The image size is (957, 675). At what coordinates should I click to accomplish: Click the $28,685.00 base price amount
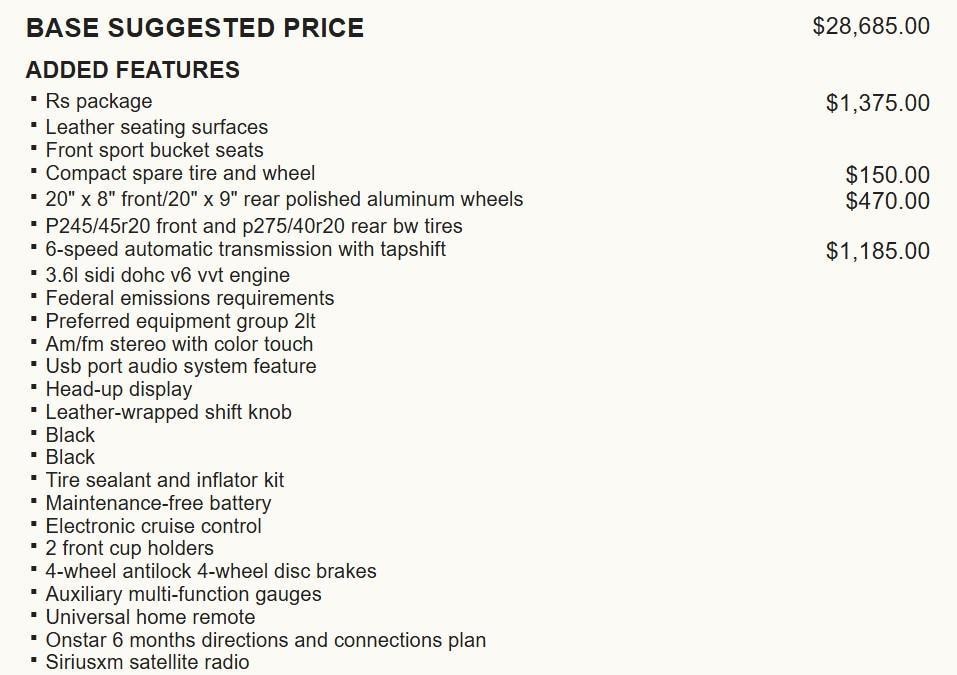click(871, 26)
